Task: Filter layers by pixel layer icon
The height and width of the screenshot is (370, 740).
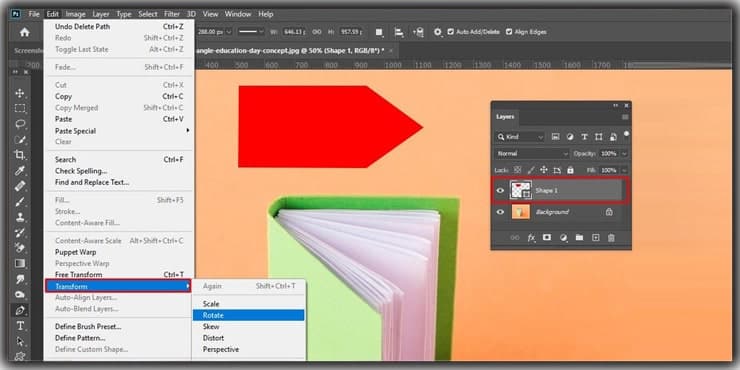Action: point(555,137)
